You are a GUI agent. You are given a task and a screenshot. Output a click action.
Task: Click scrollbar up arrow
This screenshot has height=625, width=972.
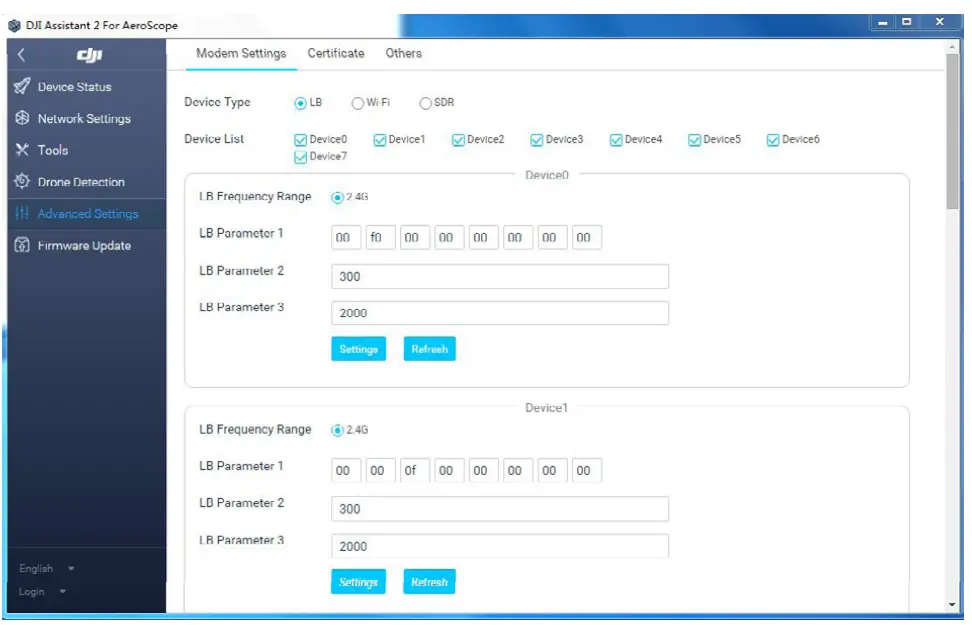click(x=952, y=47)
